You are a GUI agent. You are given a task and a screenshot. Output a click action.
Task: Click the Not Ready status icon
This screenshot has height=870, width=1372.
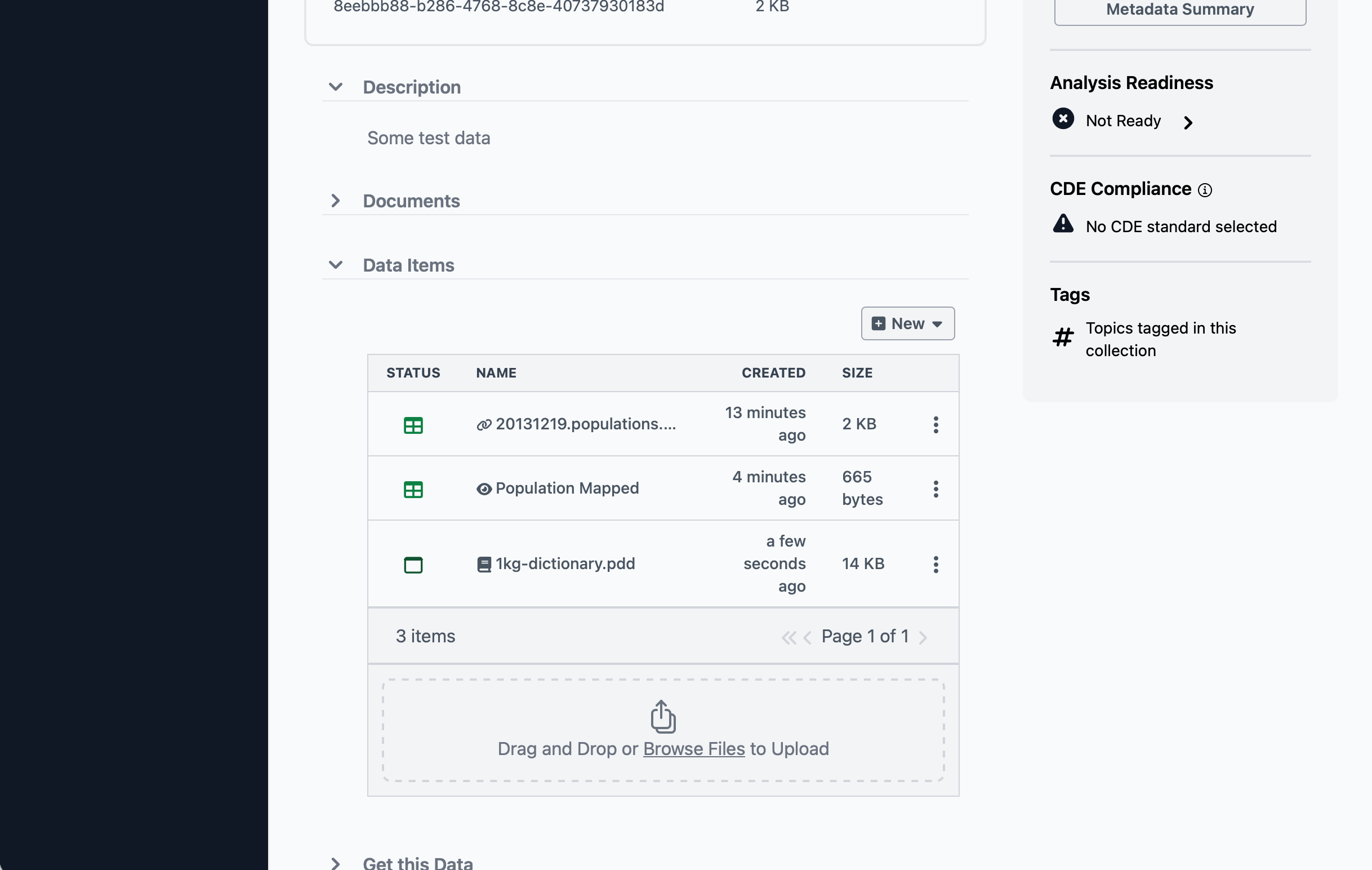pos(1063,119)
